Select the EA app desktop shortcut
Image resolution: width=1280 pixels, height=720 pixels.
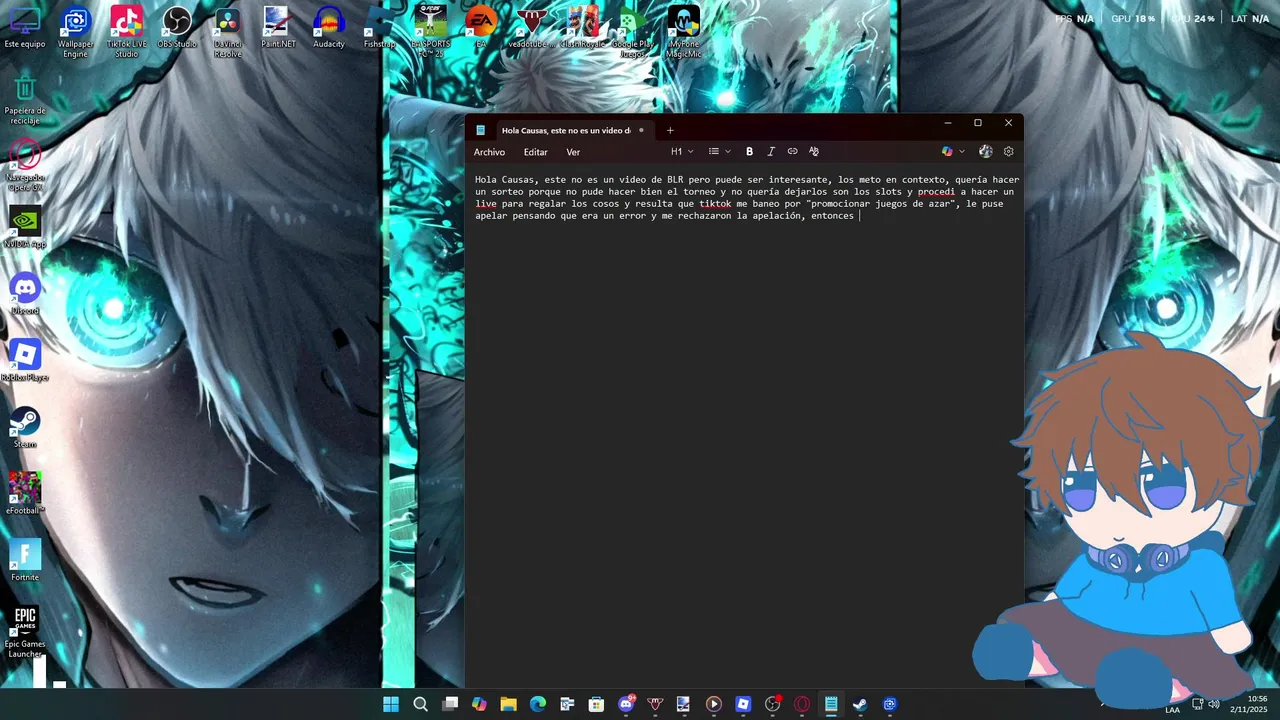(481, 27)
